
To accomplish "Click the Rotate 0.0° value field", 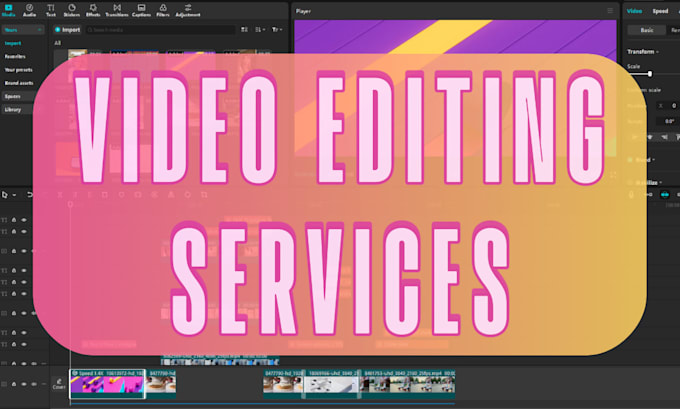I will pos(667,121).
